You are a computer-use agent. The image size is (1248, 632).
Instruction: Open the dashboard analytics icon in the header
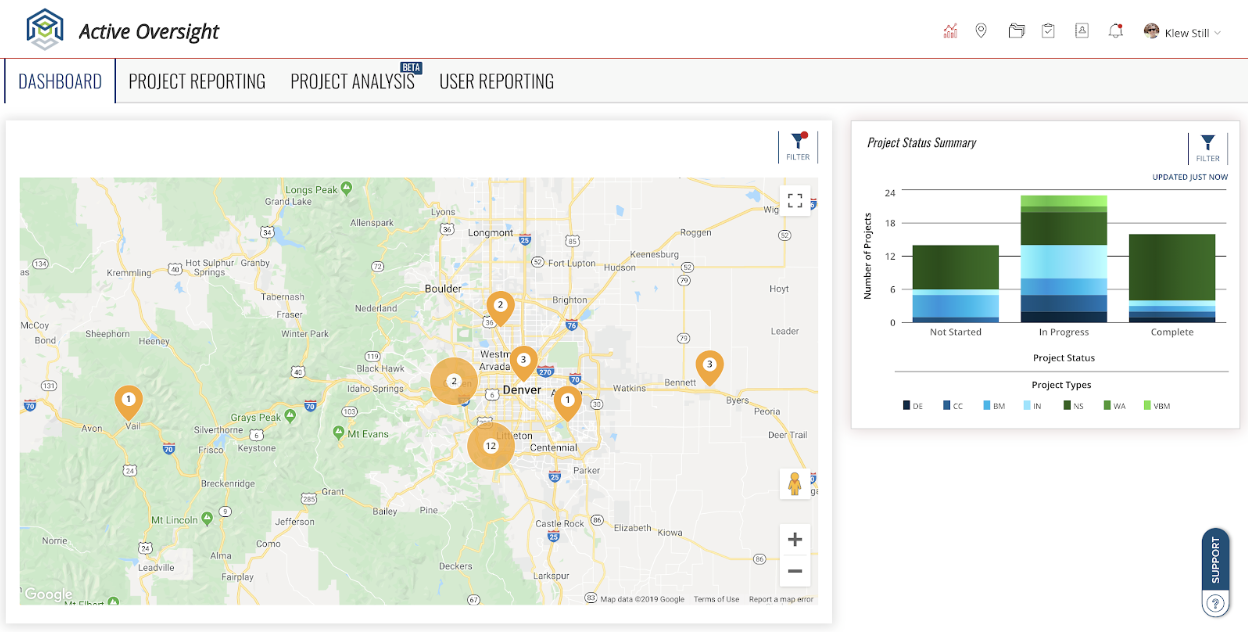(x=949, y=30)
